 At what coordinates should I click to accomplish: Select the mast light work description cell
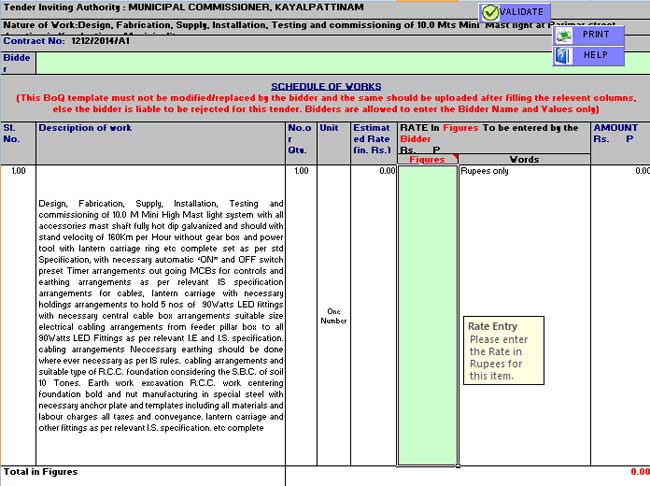(x=161, y=315)
